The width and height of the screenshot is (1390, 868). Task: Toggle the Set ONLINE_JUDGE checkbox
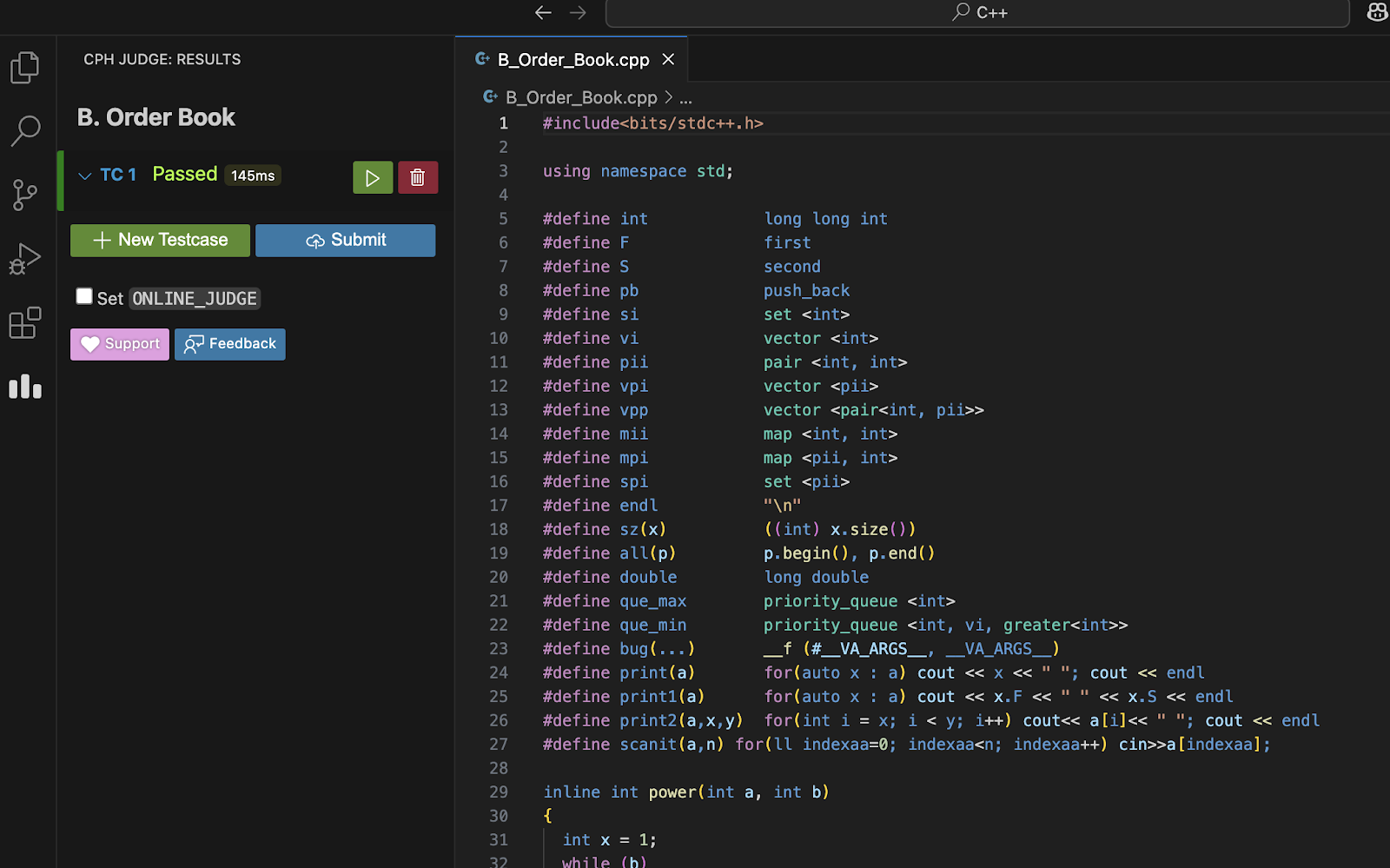click(84, 296)
